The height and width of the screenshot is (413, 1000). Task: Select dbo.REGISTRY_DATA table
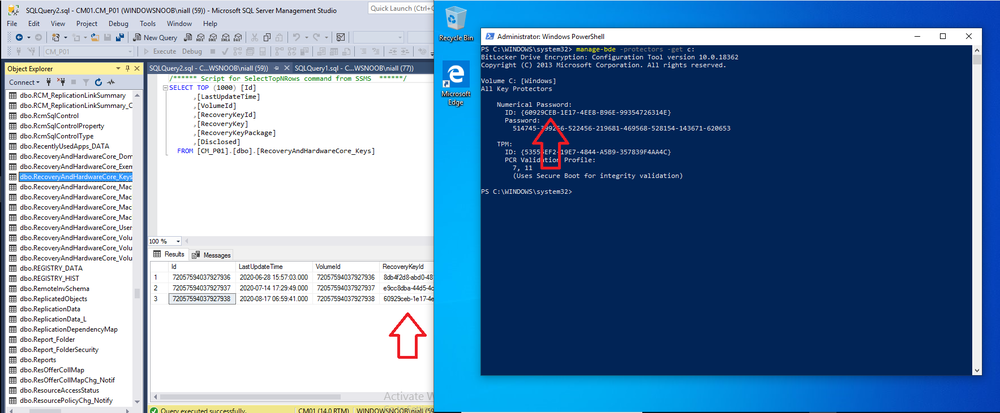tap(50, 268)
